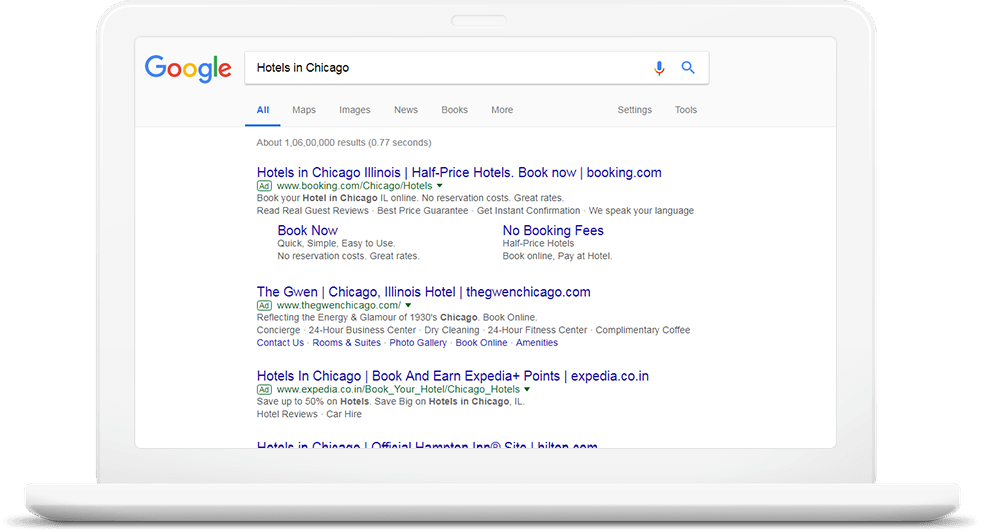
Task: Click the Google logo
Action: pos(188,68)
